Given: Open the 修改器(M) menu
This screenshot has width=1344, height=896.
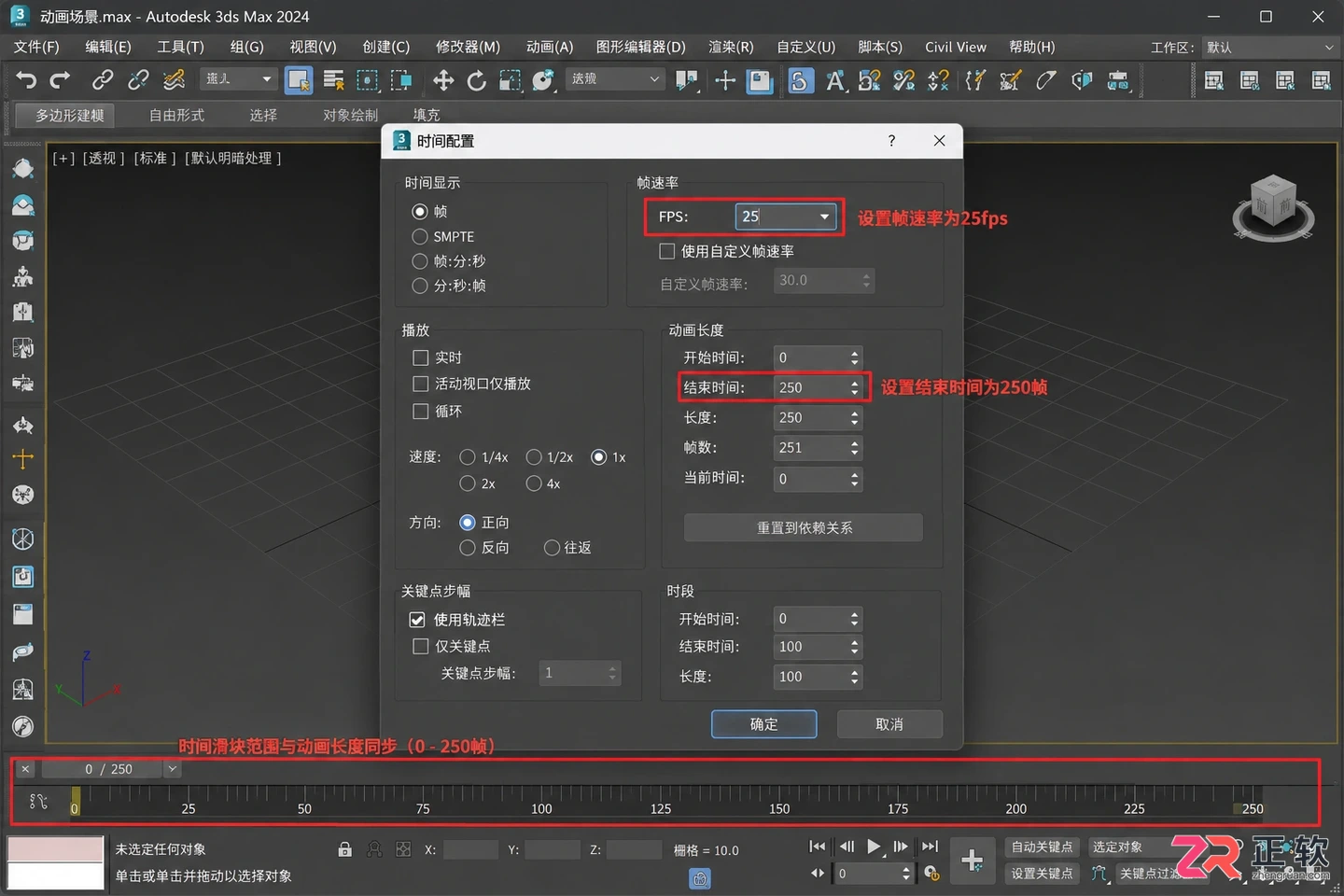Looking at the screenshot, I should (468, 47).
